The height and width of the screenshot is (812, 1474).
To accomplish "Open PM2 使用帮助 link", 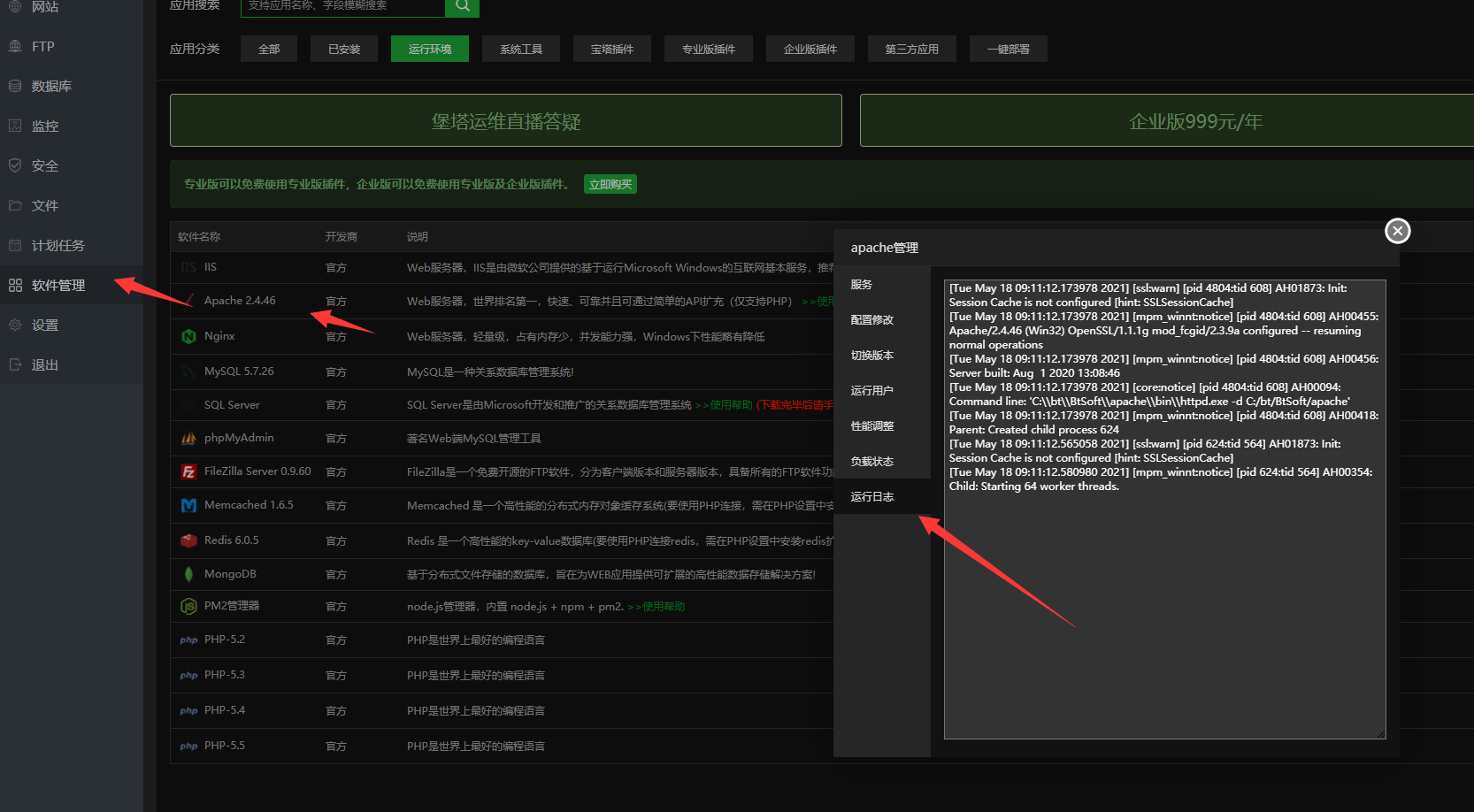I will 656,607.
